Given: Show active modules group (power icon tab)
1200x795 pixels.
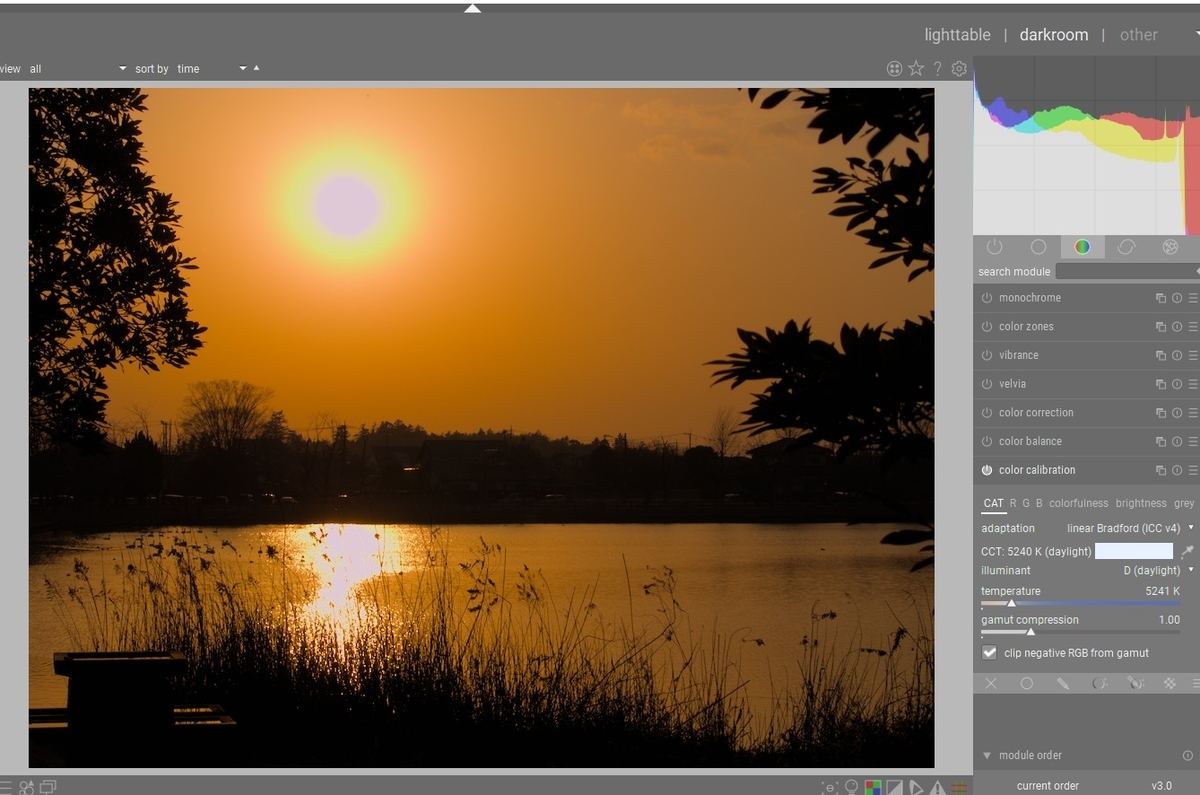Looking at the screenshot, I should [x=994, y=247].
